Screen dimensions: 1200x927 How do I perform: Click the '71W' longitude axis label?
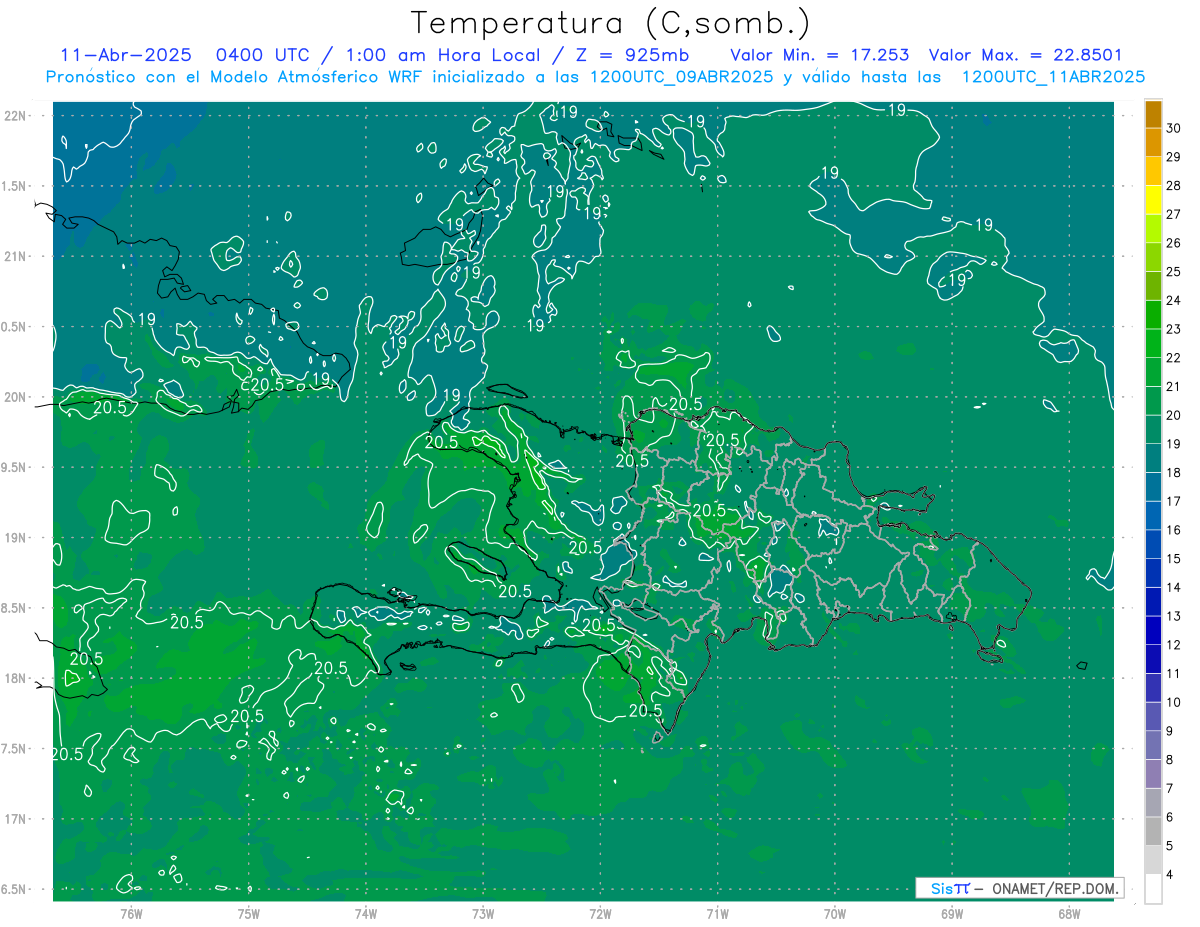(x=717, y=913)
